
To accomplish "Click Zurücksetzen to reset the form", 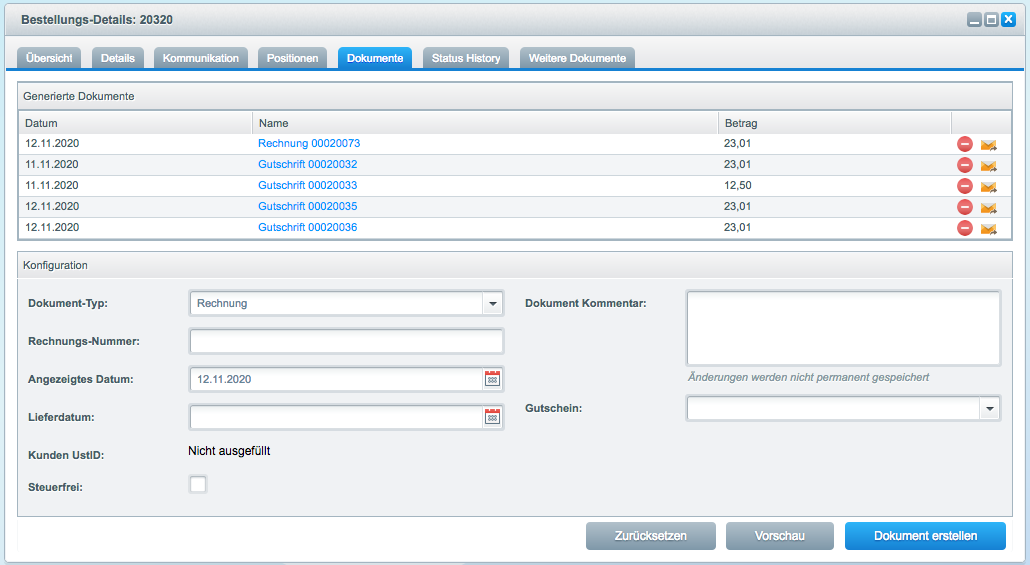I will pyautogui.click(x=650, y=536).
